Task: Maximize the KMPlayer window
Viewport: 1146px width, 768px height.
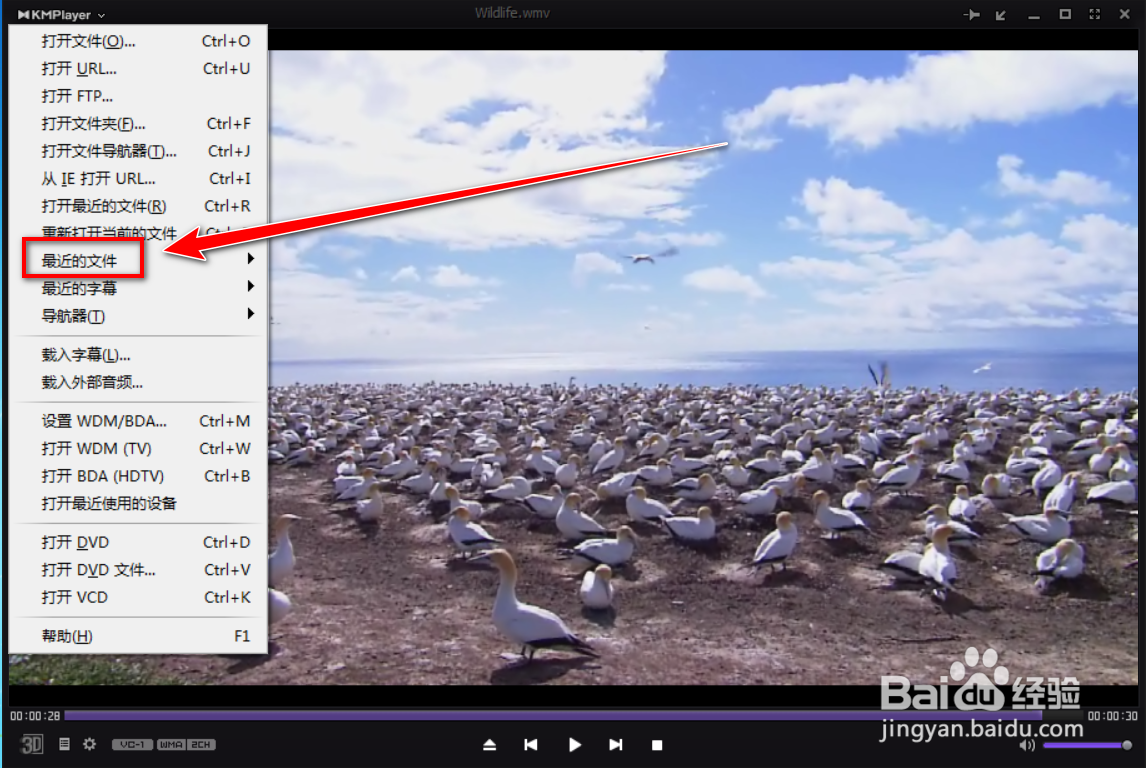Action: pos(1065,14)
